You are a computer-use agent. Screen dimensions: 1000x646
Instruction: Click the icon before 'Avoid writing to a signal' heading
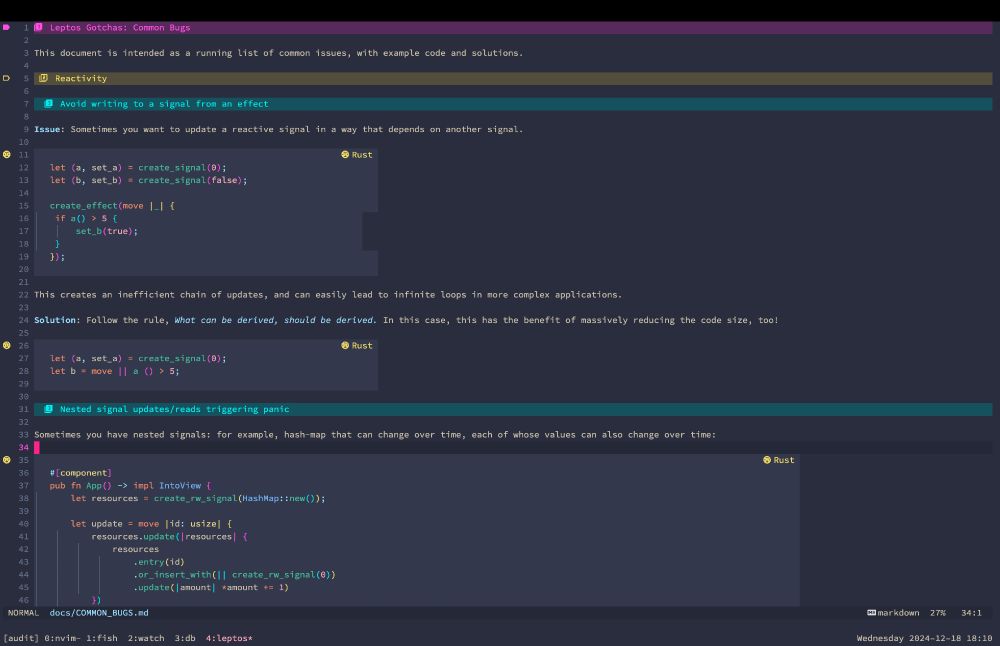(x=48, y=104)
